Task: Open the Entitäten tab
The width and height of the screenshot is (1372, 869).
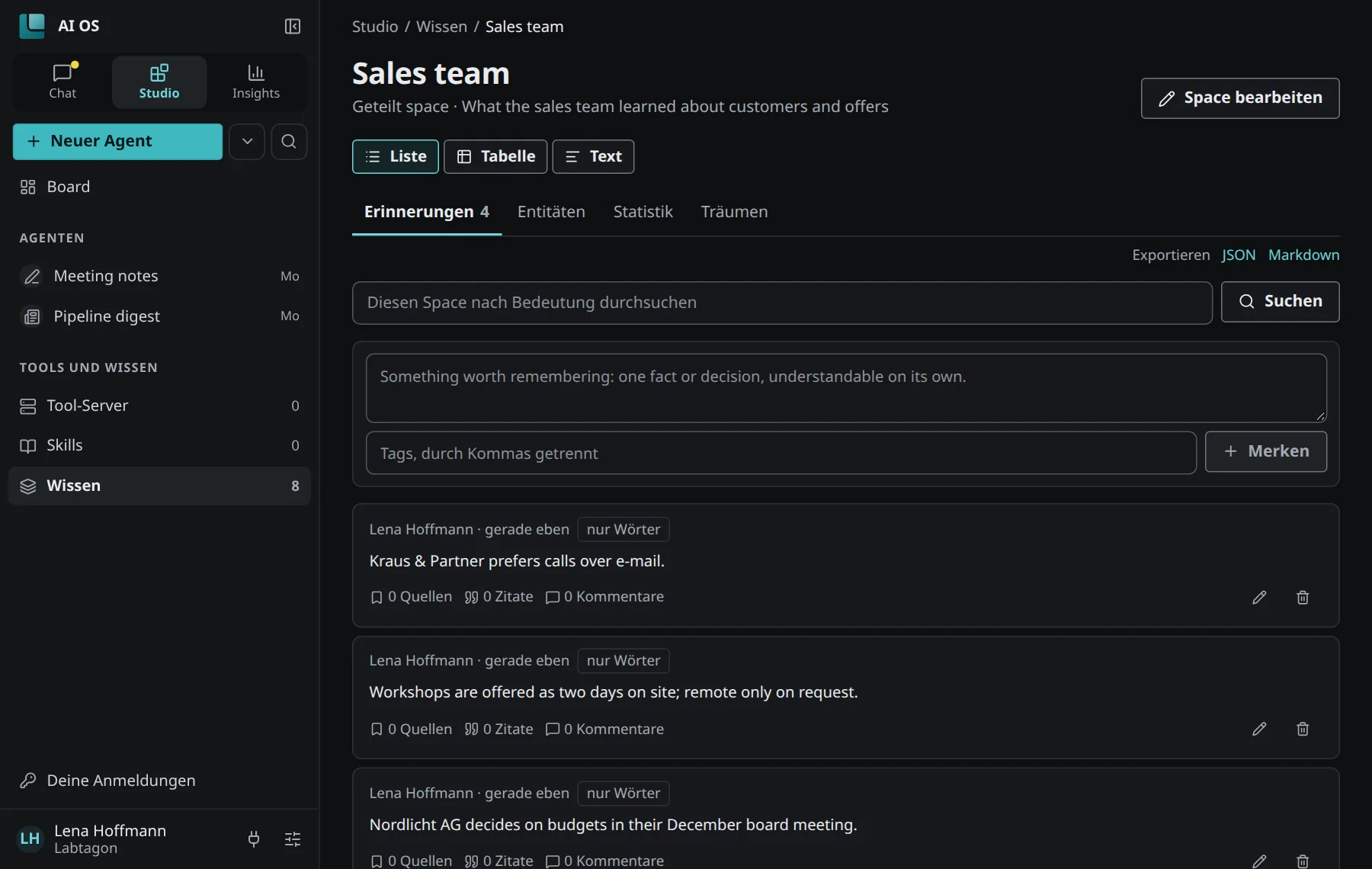Action: (x=551, y=212)
